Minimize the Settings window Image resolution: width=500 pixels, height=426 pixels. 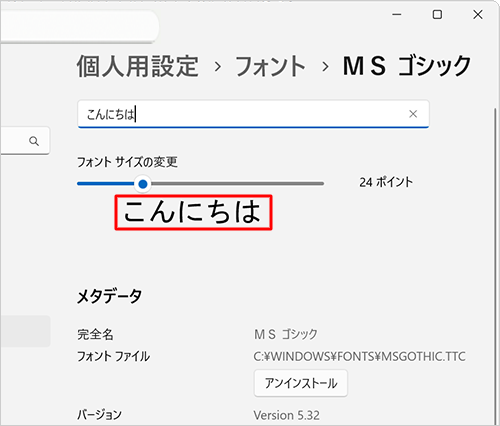coord(397,15)
